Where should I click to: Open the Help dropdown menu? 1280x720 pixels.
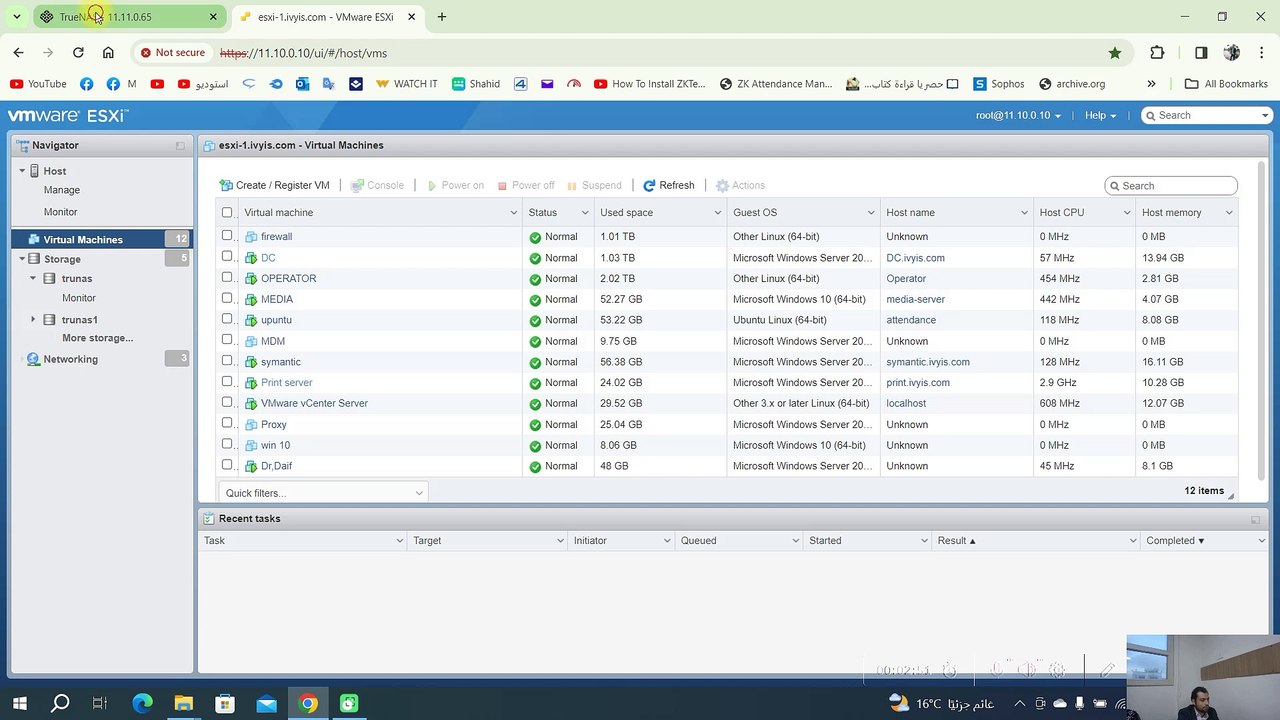(1100, 115)
